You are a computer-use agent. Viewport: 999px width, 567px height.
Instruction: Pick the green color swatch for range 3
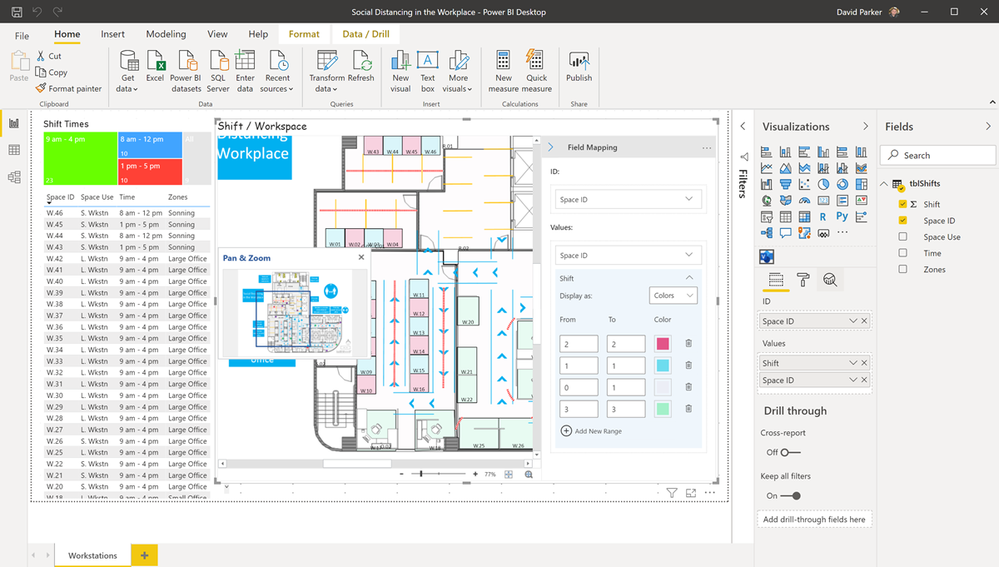pos(663,409)
